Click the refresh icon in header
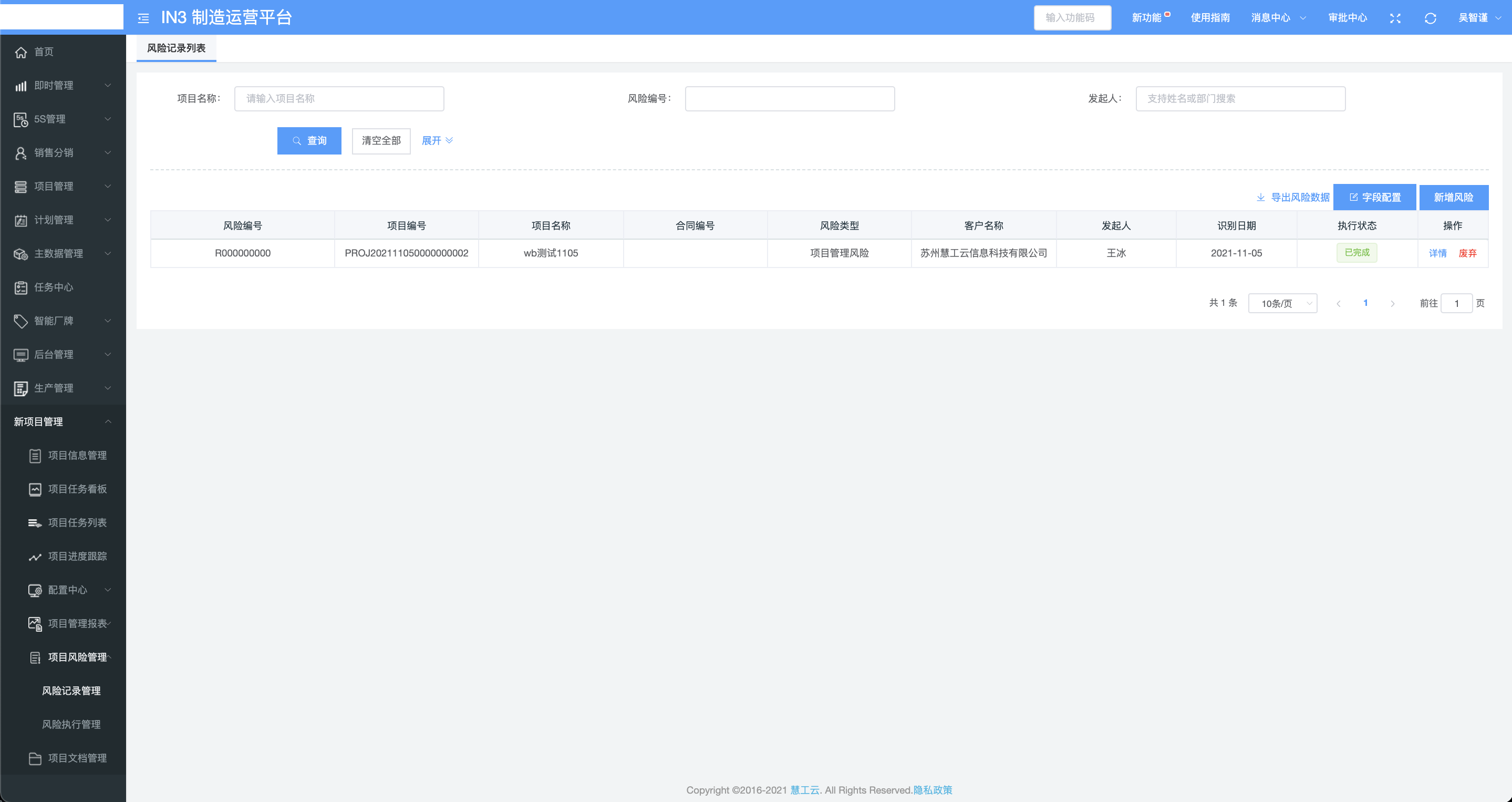Viewport: 1512px width, 802px height. [1430, 18]
